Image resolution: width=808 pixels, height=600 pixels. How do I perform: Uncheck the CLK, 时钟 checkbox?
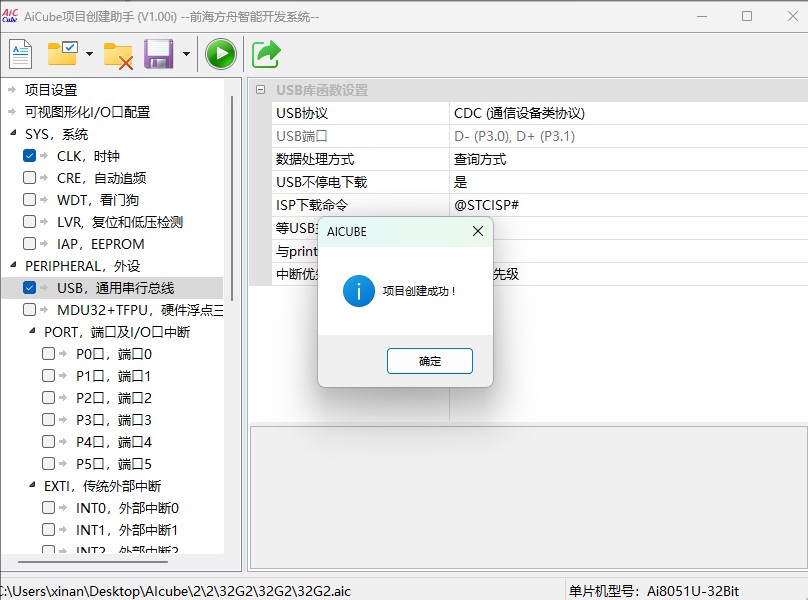point(29,155)
